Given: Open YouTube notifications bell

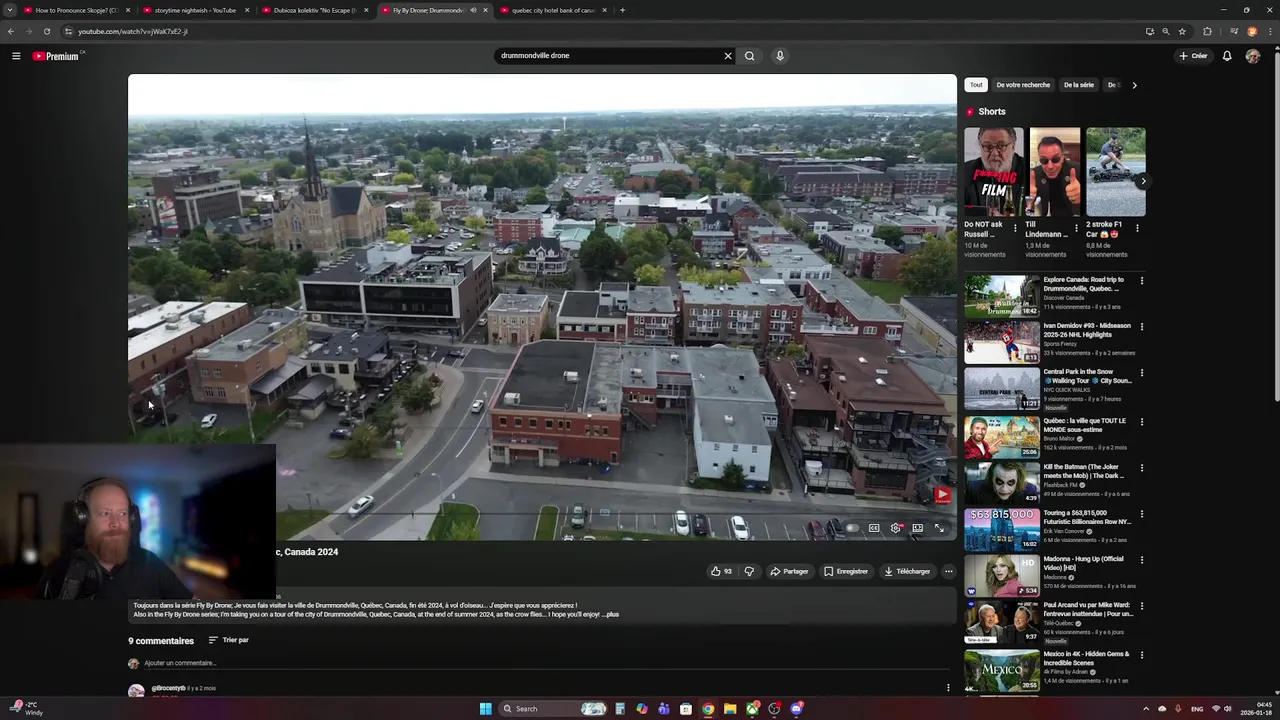Looking at the screenshot, I should [x=1227, y=56].
